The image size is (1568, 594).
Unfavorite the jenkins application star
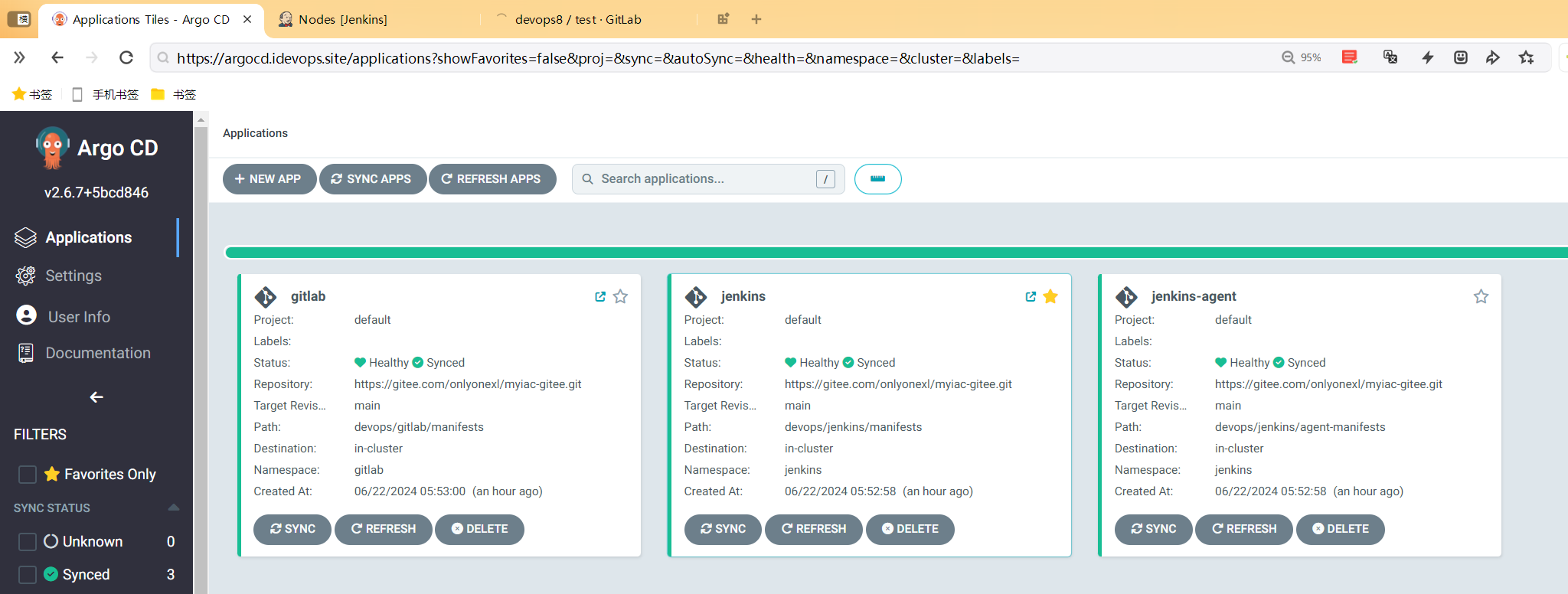1050,296
